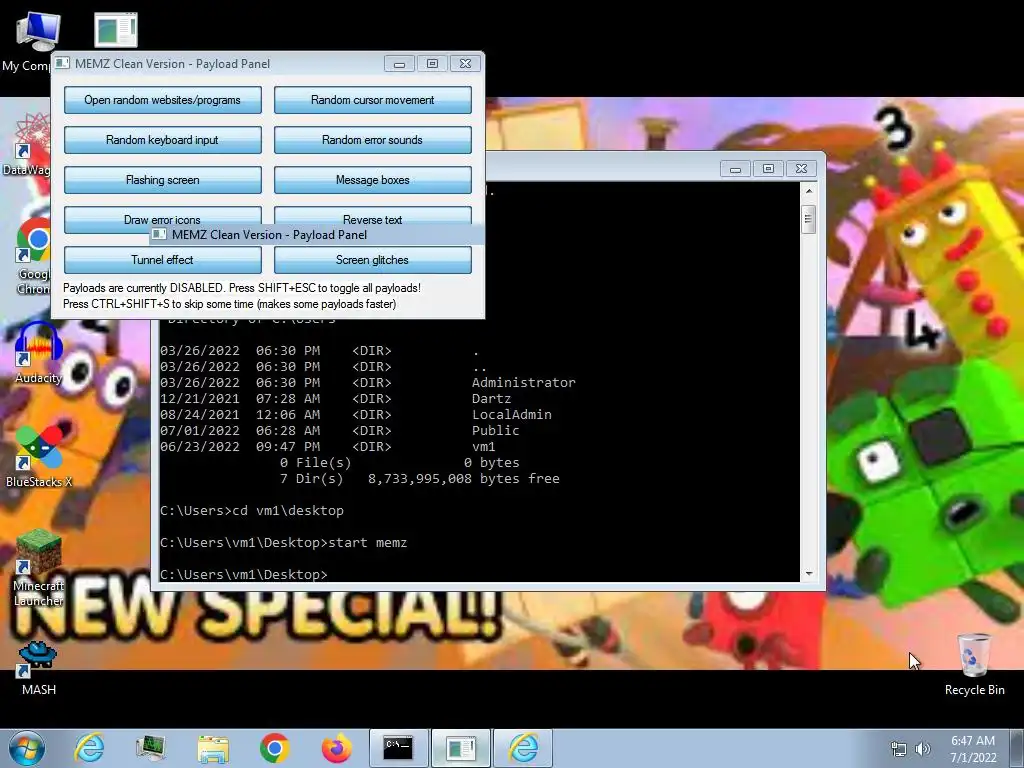This screenshot has width=1024, height=768.
Task: Enable Open random websites/programs payload
Action: (x=163, y=100)
